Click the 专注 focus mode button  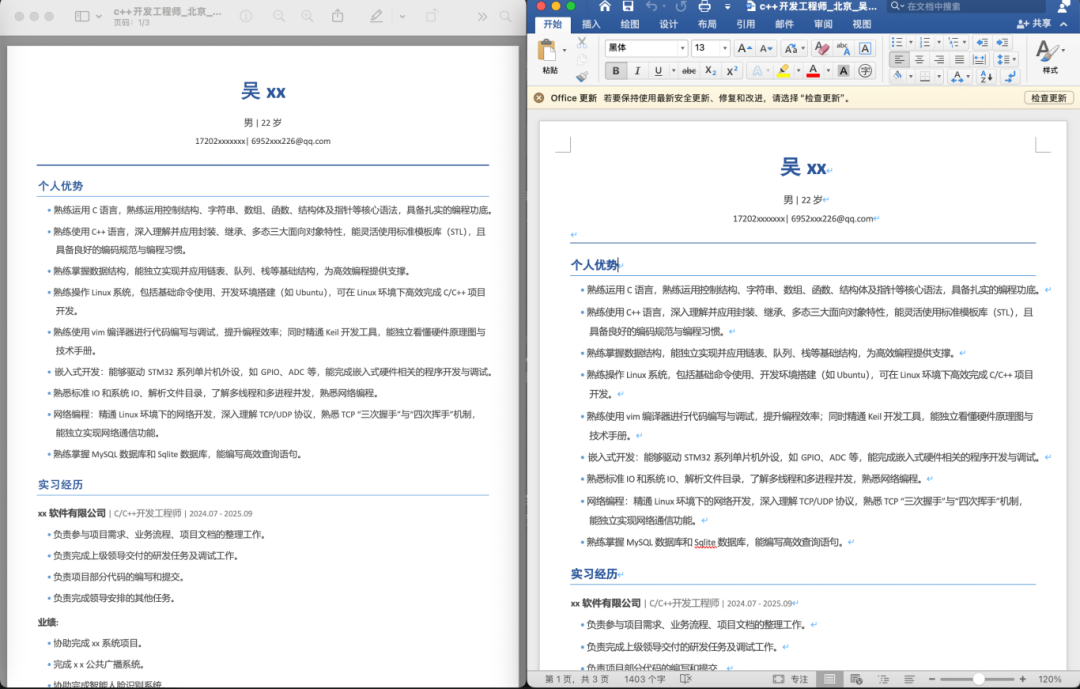click(791, 679)
